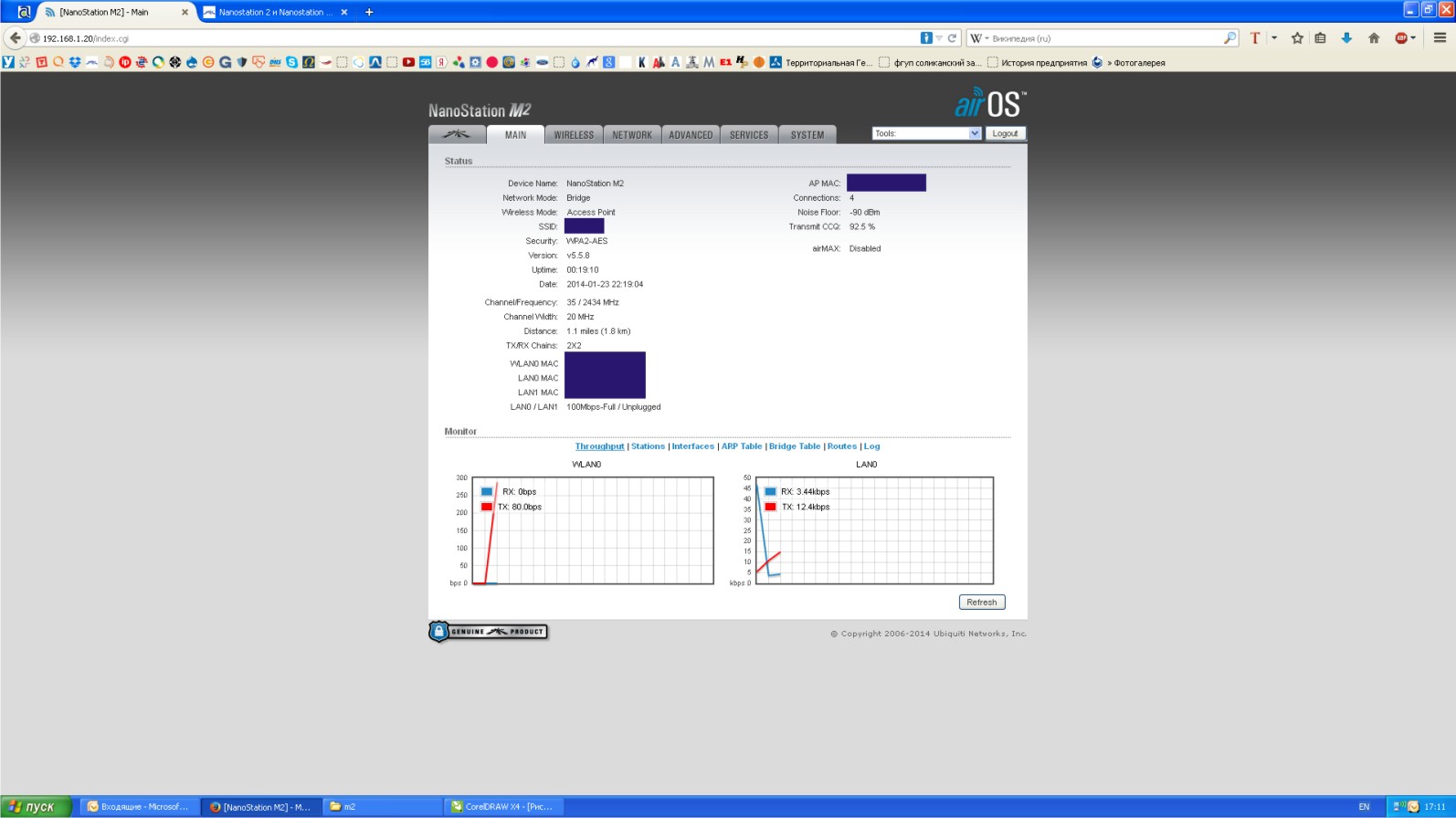The image size is (1456, 818).
Task: Open the Yandex Я bookmark icon
Action: click(x=441, y=62)
